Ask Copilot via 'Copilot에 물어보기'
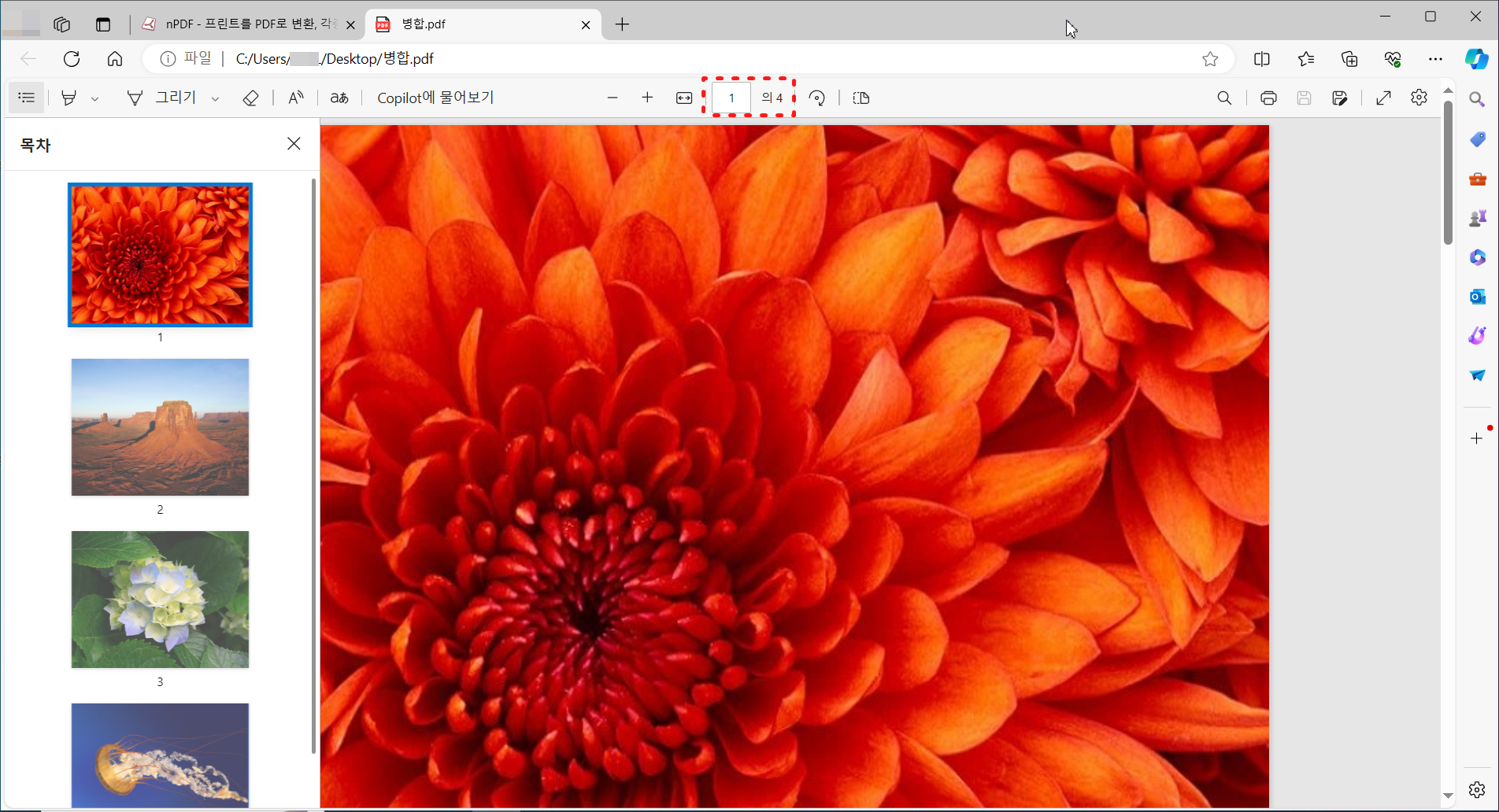The height and width of the screenshot is (812, 1499). (x=435, y=98)
